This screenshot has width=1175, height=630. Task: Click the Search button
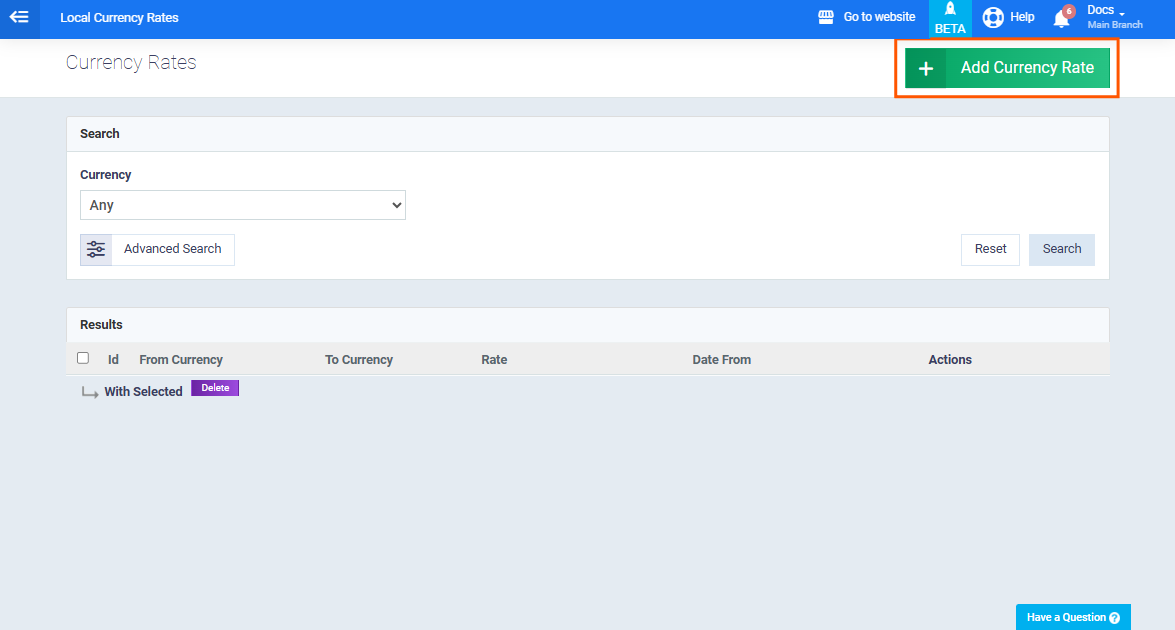(1061, 249)
